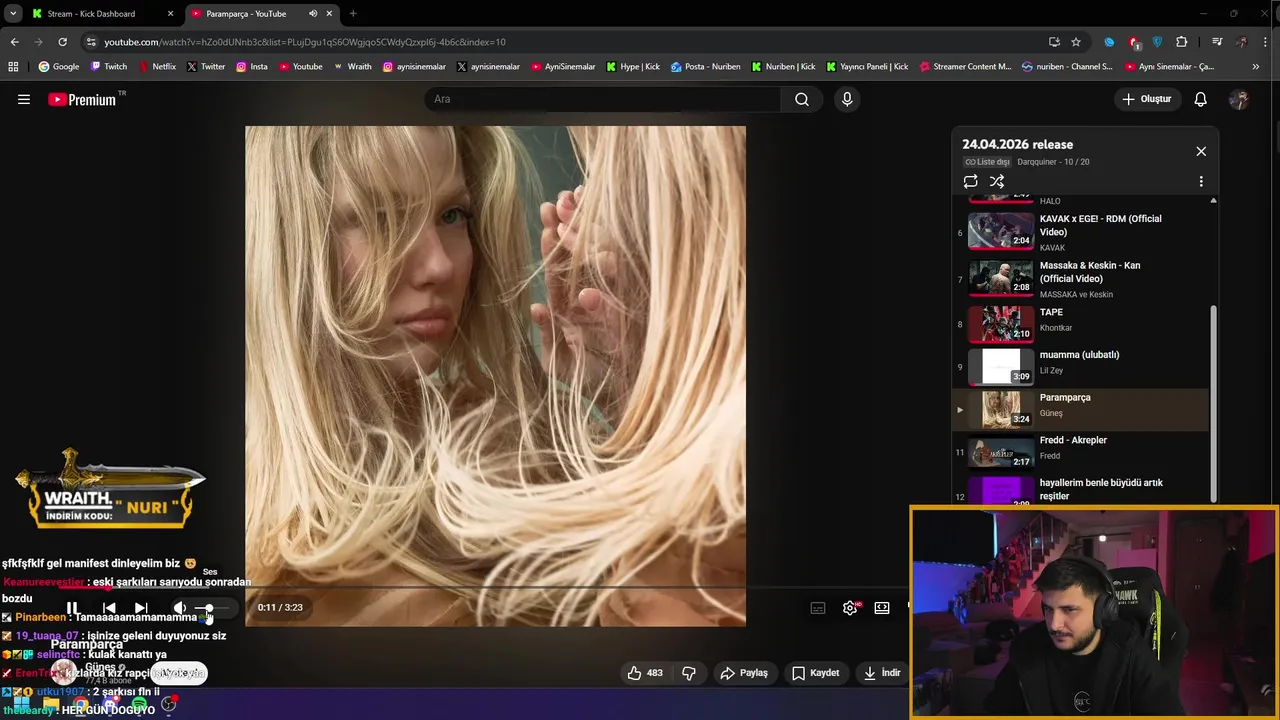The width and height of the screenshot is (1280, 720).
Task: Show more bookmarks overflow chevron
Action: 1256,67
